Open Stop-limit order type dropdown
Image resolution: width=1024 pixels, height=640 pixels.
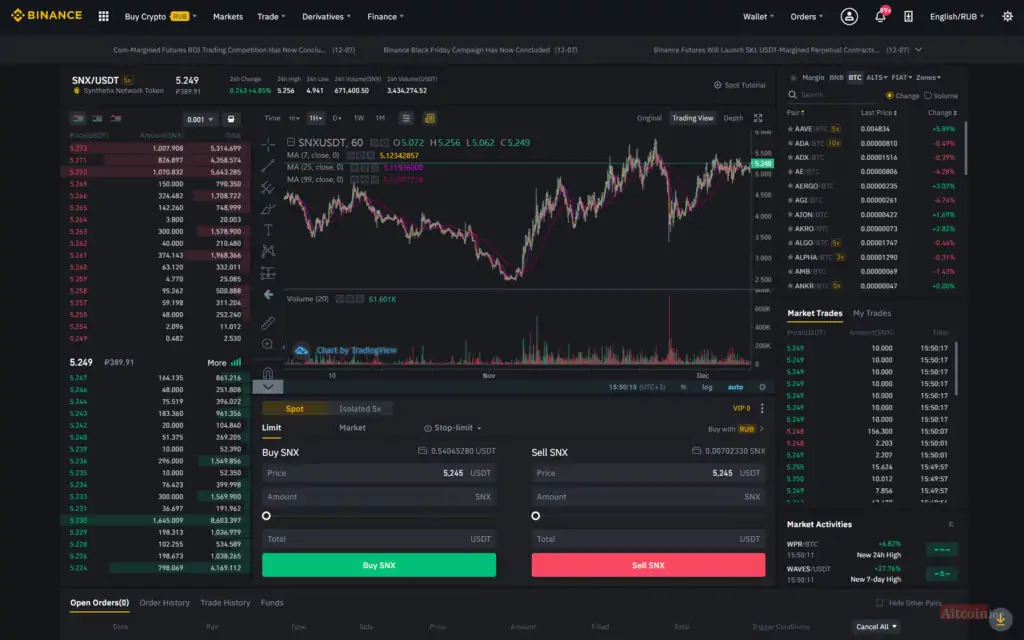[x=453, y=428]
